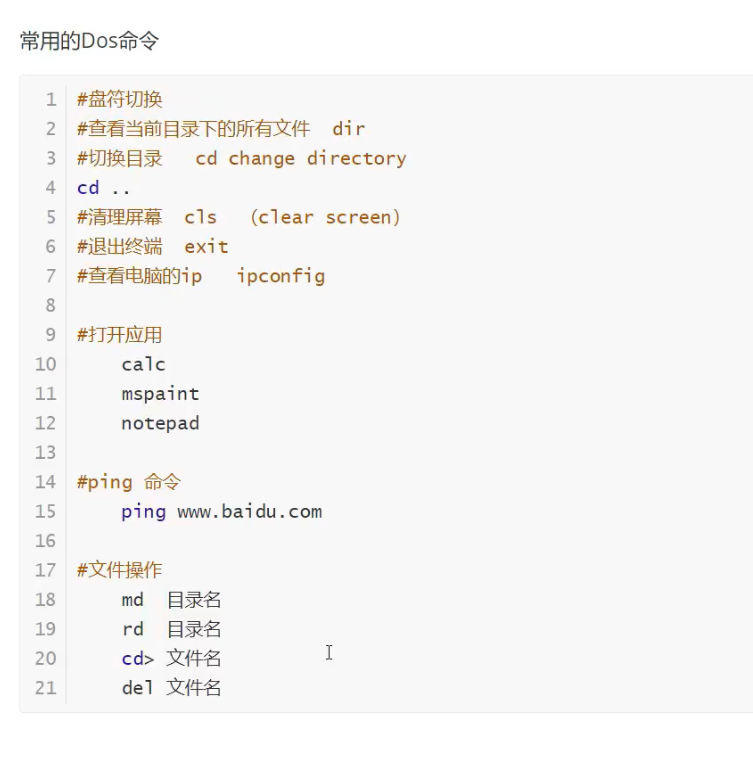Click the comment #打开应用
The image size is (753, 765).
(x=119, y=335)
